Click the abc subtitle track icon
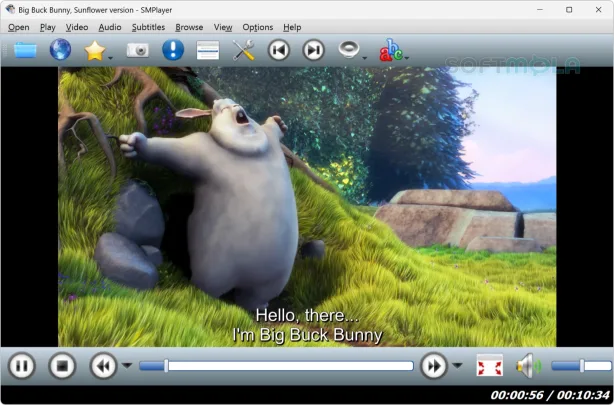The height and width of the screenshot is (405, 614). pyautogui.click(x=390, y=50)
